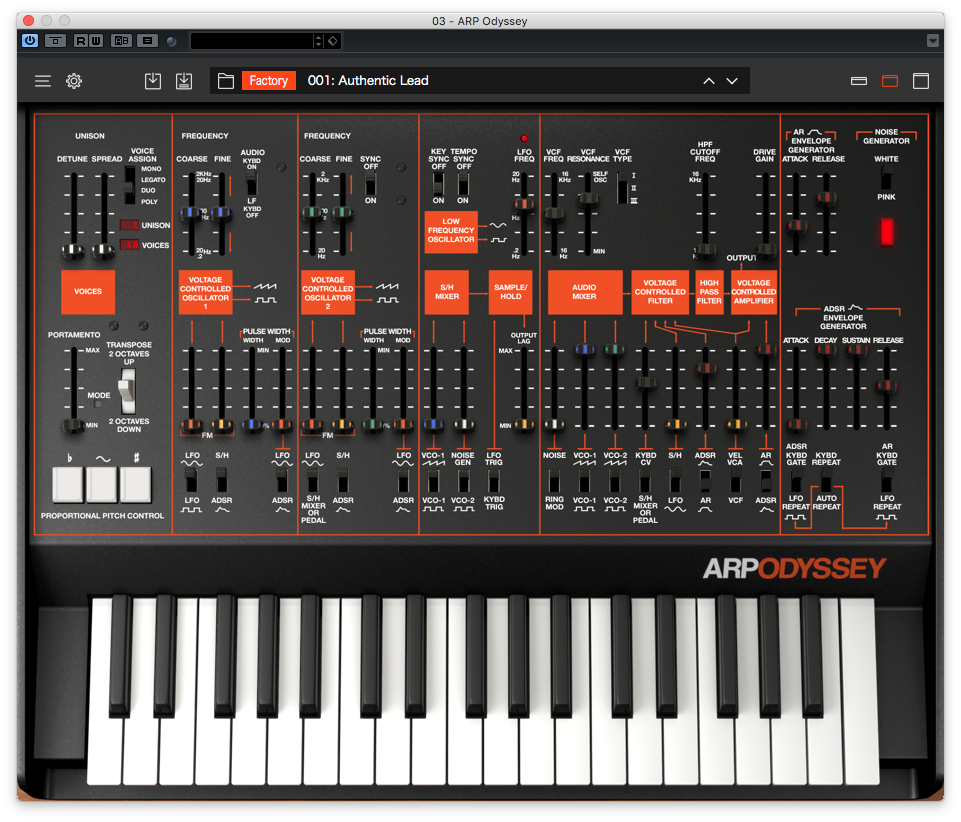Click the Unison Spread slider knob

(x=104, y=251)
